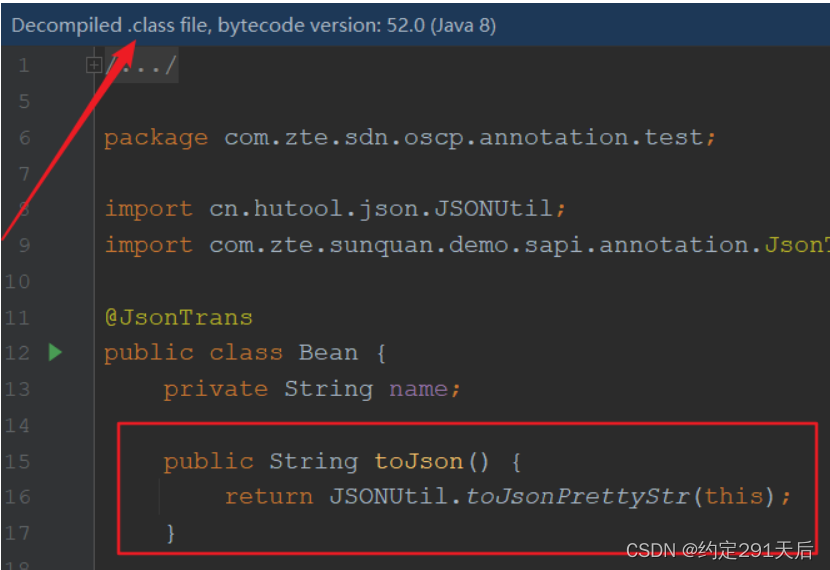Click the return keyword on line 16
Screen dimensions: 830x570
269,497
